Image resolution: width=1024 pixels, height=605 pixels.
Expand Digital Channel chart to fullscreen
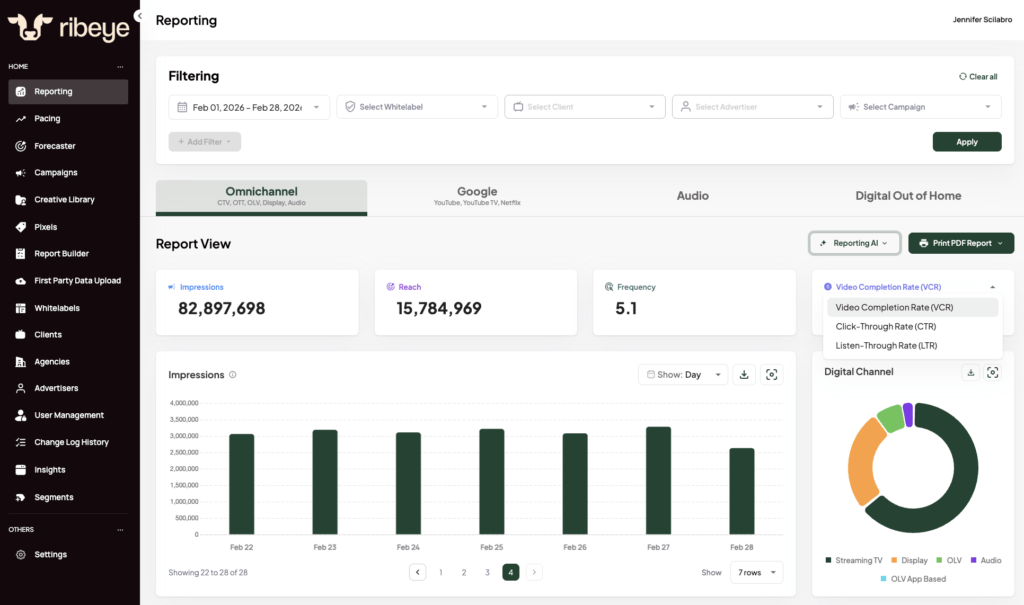993,372
